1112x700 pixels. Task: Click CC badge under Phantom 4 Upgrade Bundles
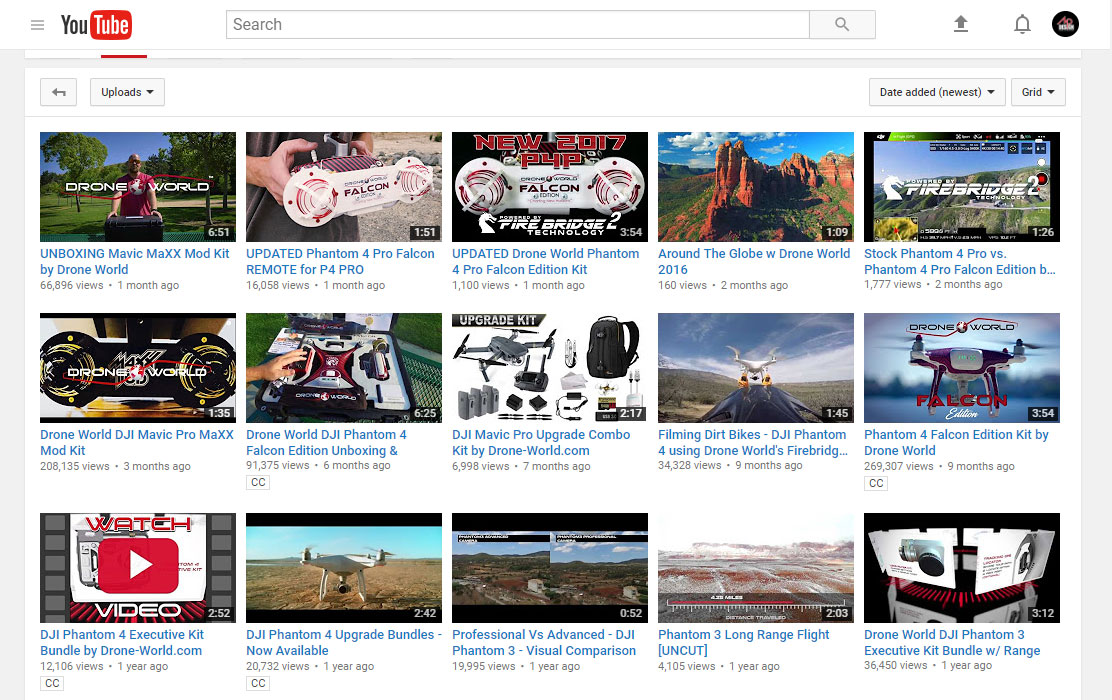(258, 683)
